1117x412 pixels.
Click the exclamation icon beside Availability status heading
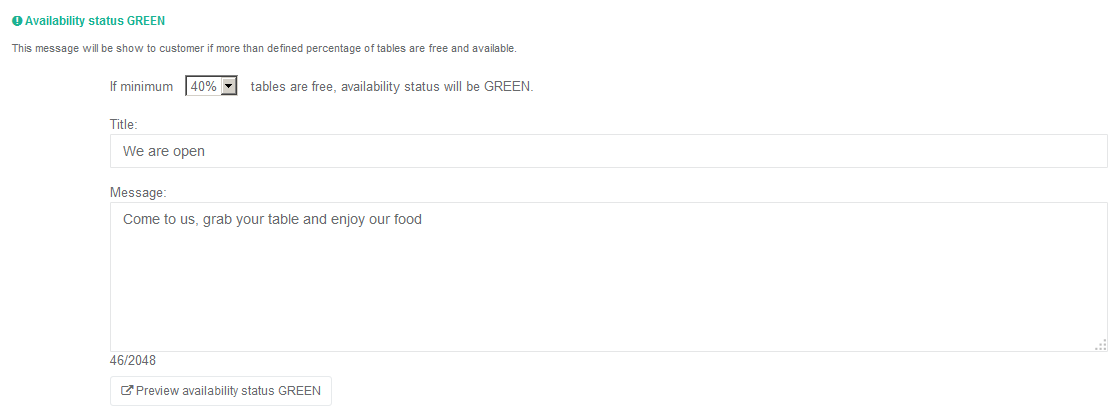click(17, 21)
